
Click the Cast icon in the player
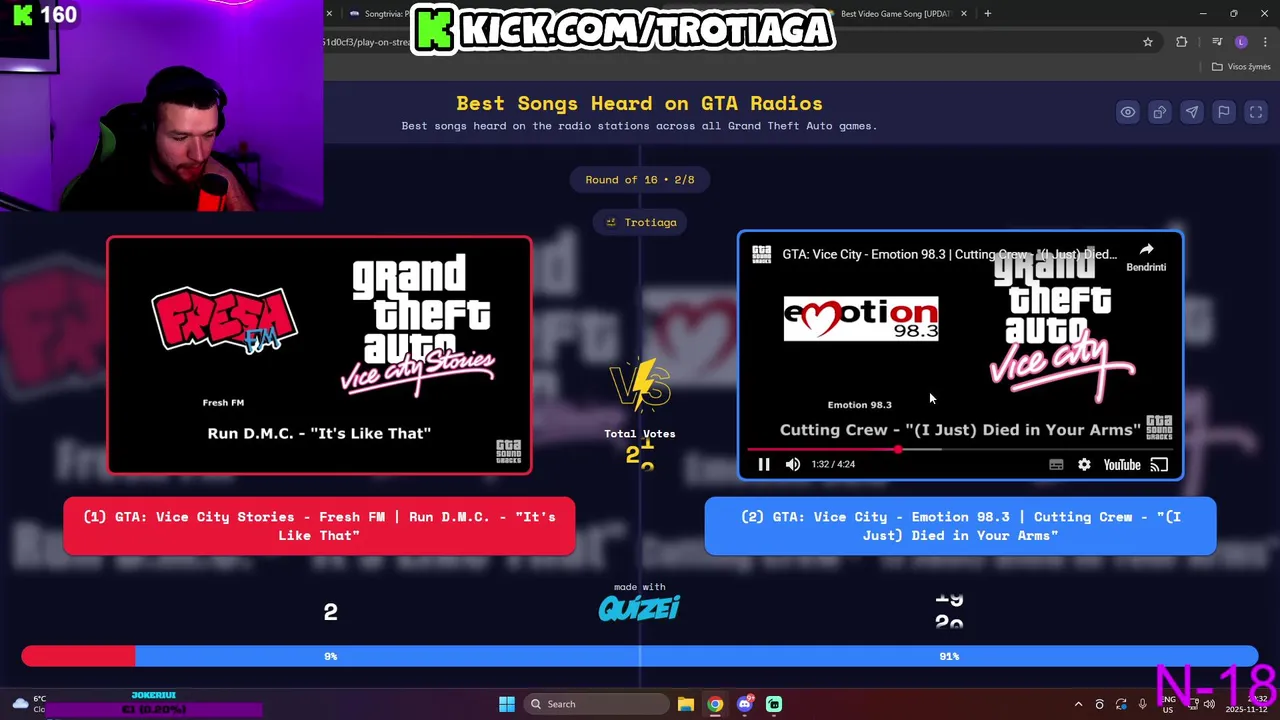coord(1159,464)
